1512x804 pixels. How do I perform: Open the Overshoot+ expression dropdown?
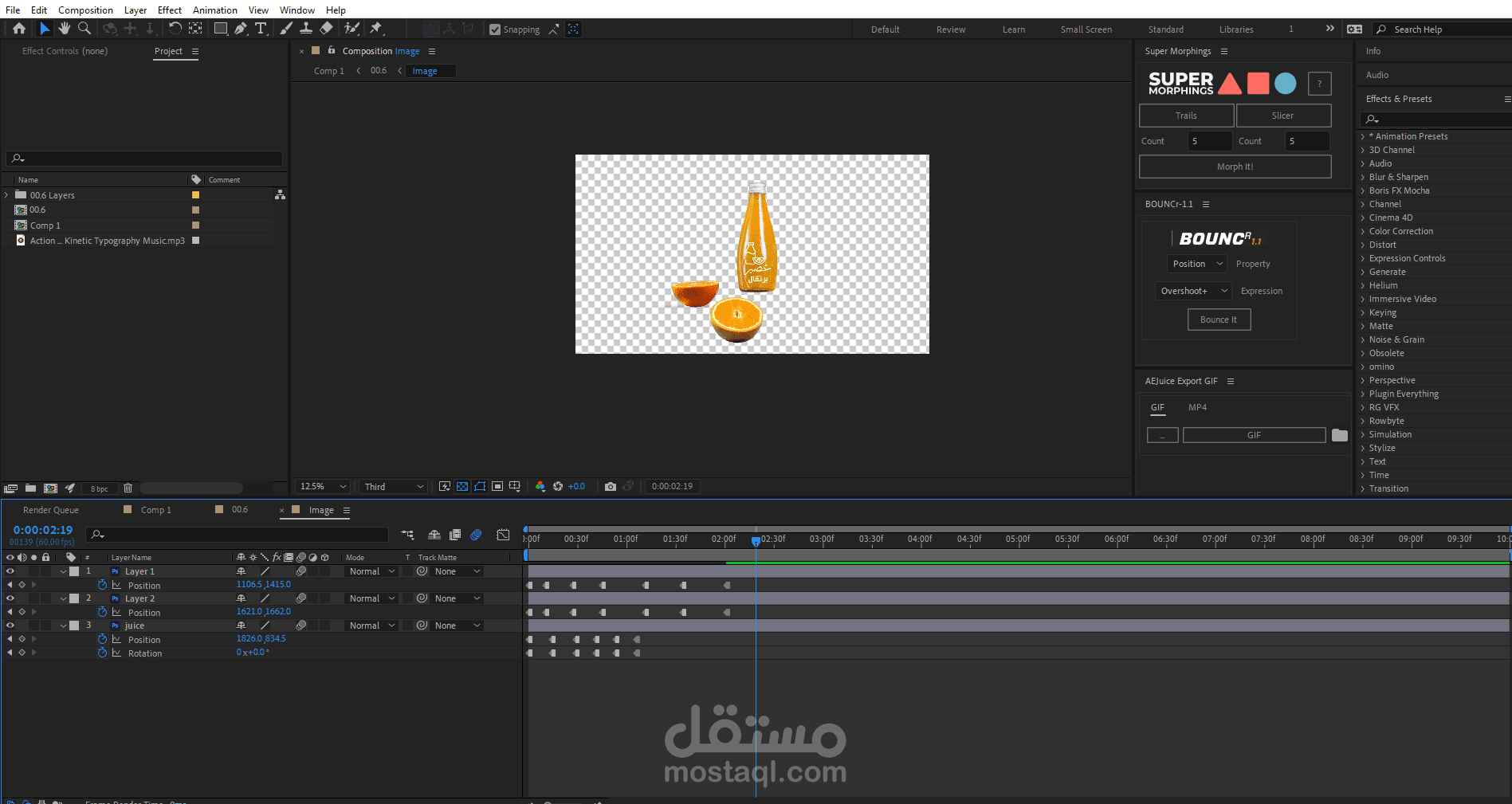(1193, 291)
